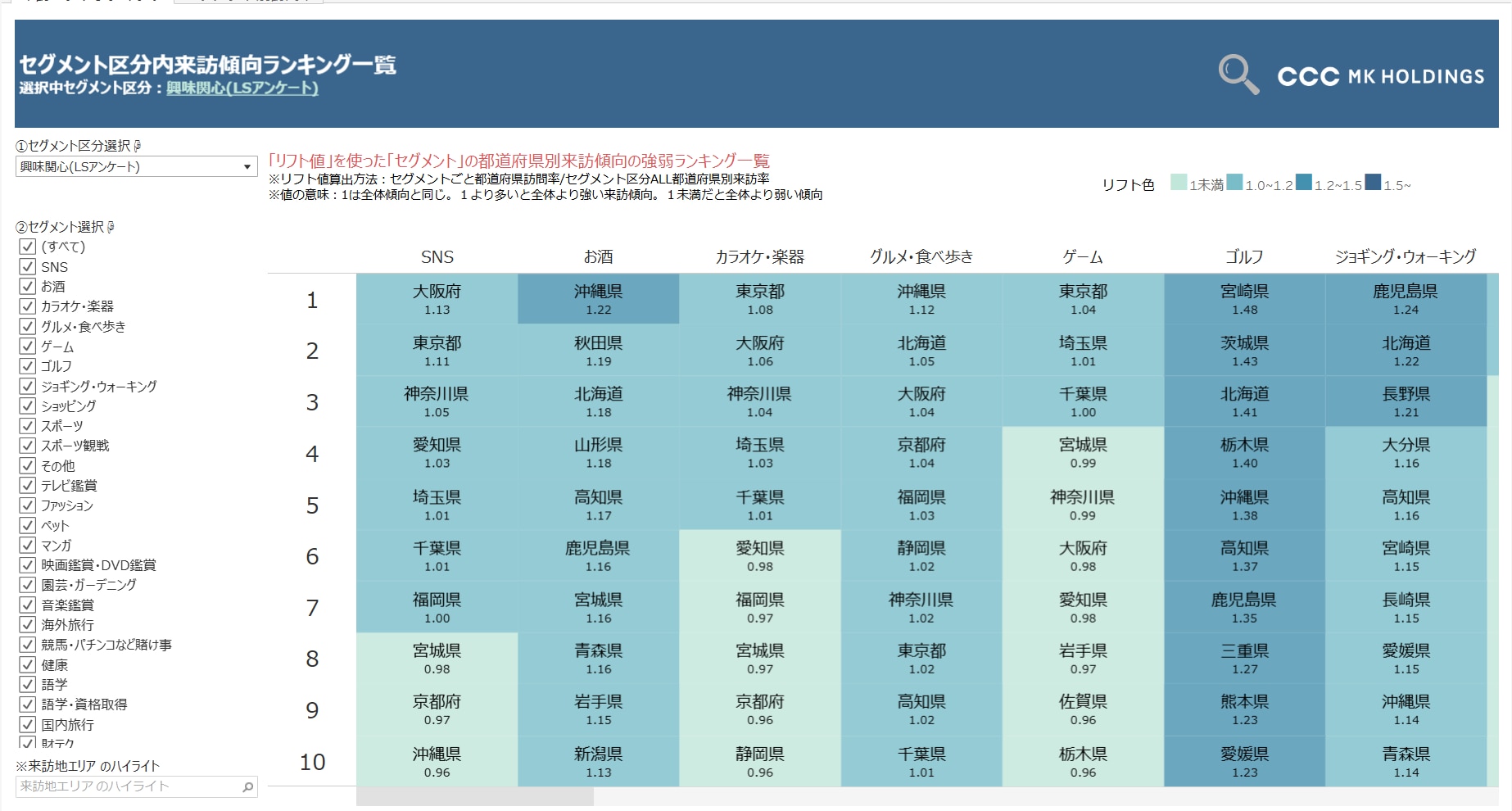
Task: Select the グルメ・食べ歩き column header
Action: pos(921,257)
